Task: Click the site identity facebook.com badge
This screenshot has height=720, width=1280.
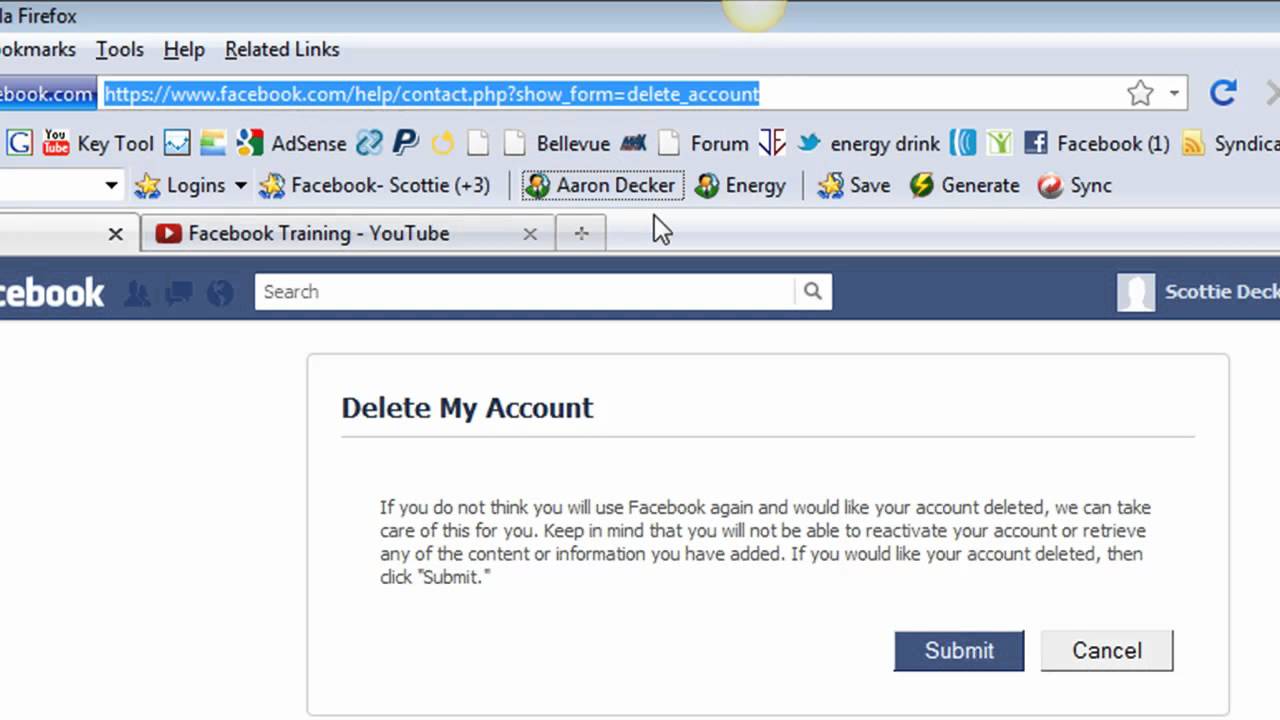Action: click(x=48, y=94)
